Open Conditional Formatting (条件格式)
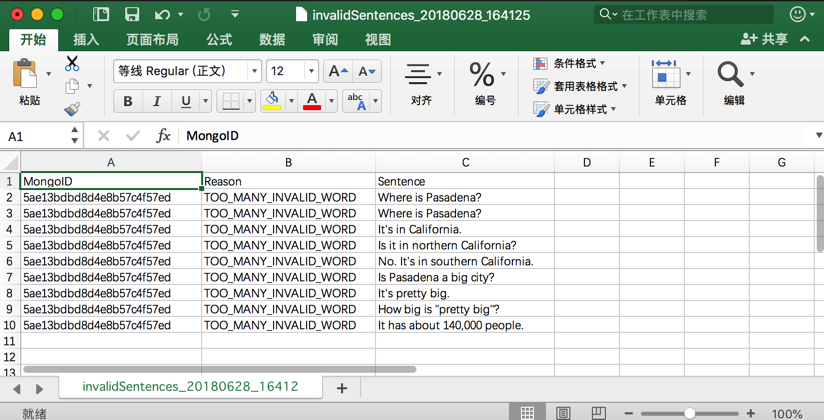824x420 pixels. pos(569,63)
